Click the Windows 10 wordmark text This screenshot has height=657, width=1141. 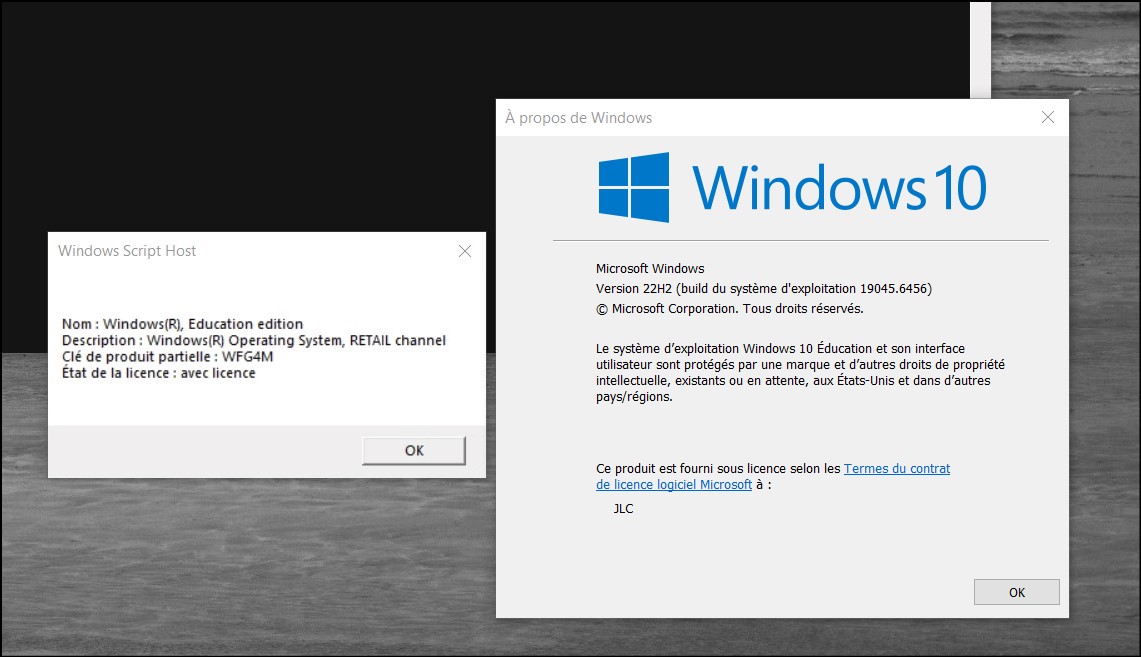click(x=839, y=188)
